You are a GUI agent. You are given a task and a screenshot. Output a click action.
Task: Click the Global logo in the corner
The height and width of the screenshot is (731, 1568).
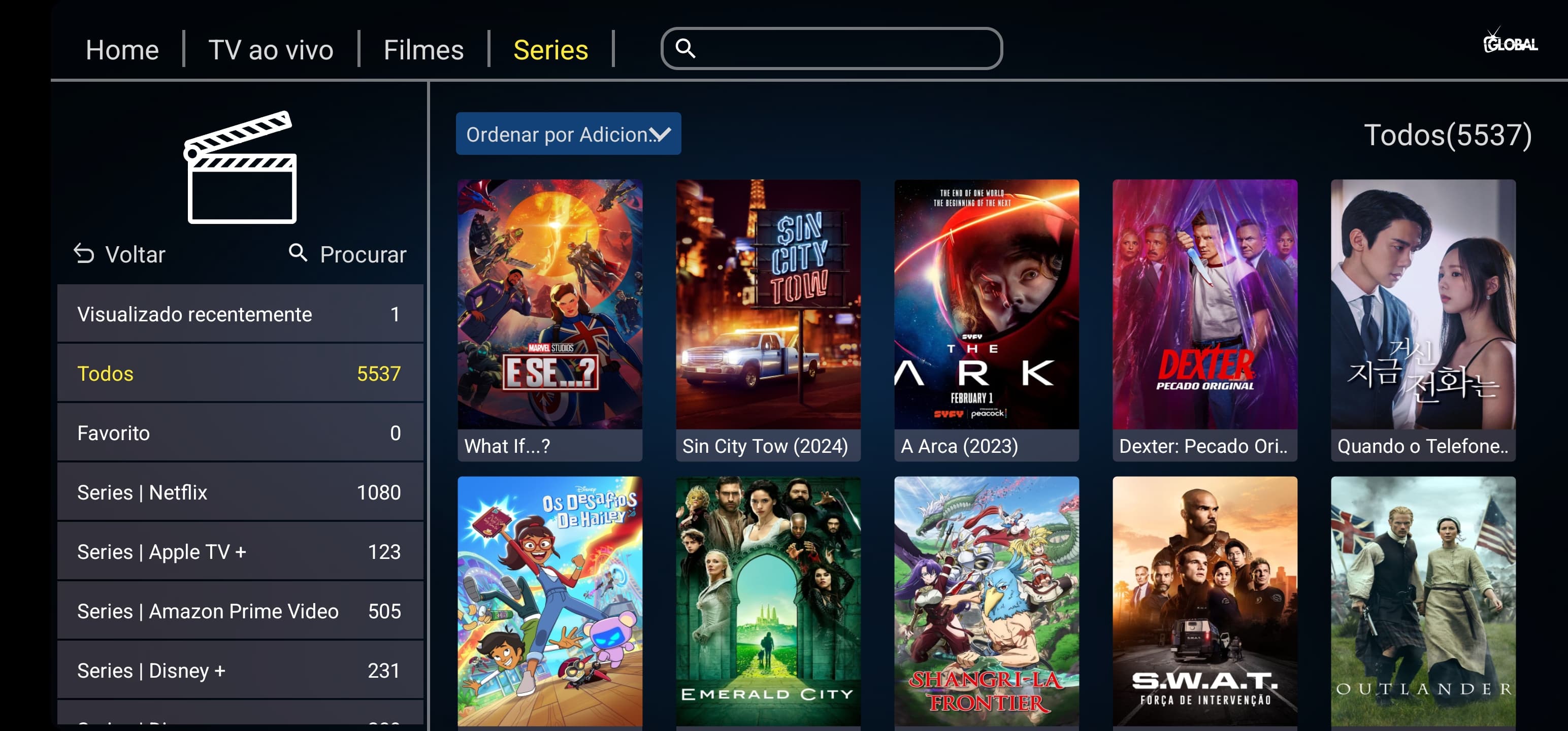point(1510,42)
